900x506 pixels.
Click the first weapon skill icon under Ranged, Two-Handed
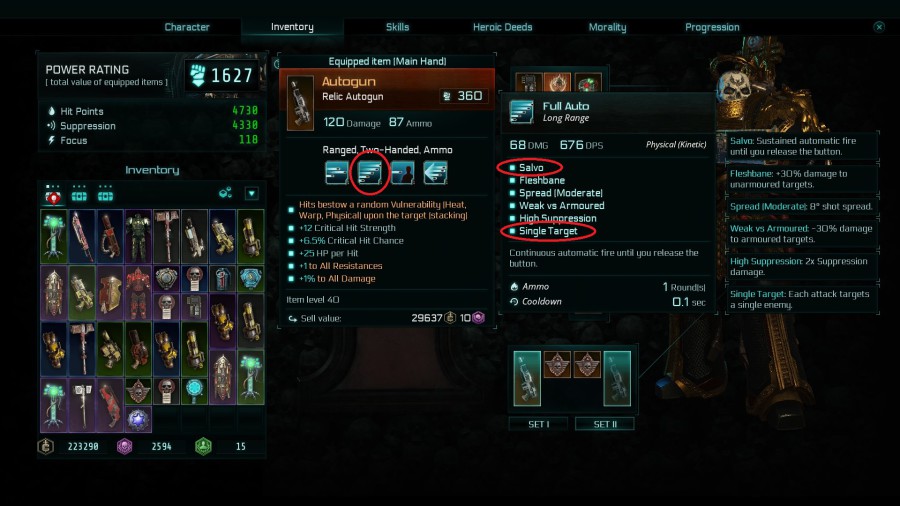point(336,173)
